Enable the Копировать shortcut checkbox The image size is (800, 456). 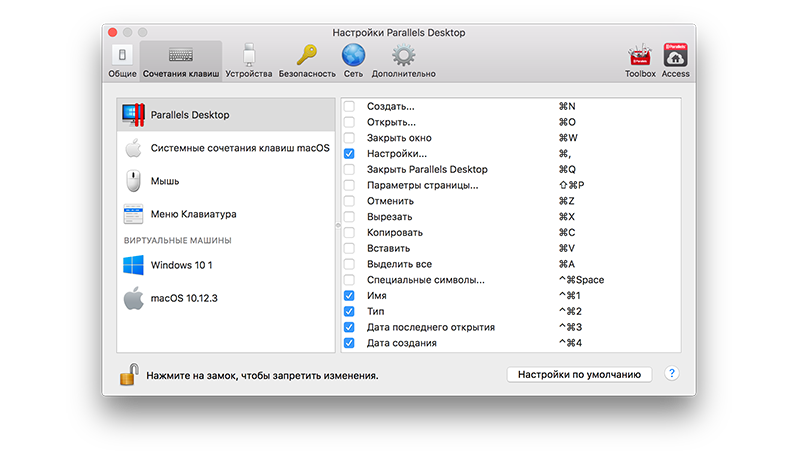[349, 233]
